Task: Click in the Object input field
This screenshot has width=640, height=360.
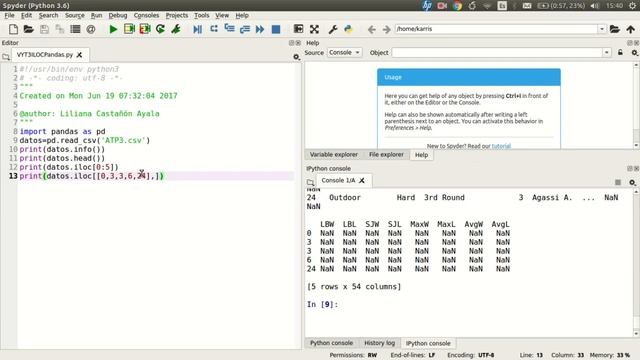Action: (497, 53)
